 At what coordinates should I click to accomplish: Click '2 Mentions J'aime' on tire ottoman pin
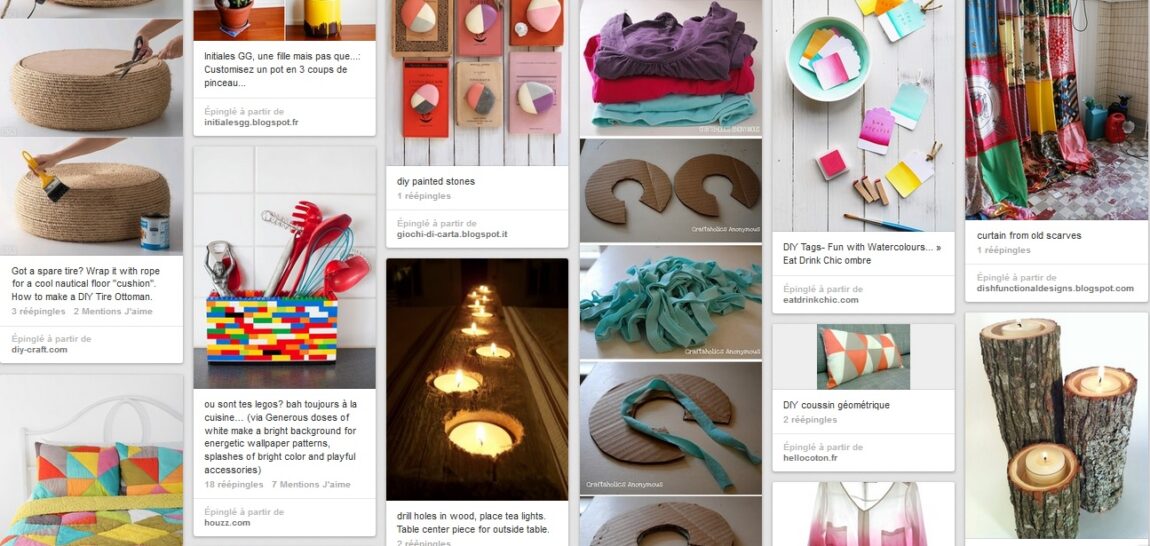pos(113,312)
